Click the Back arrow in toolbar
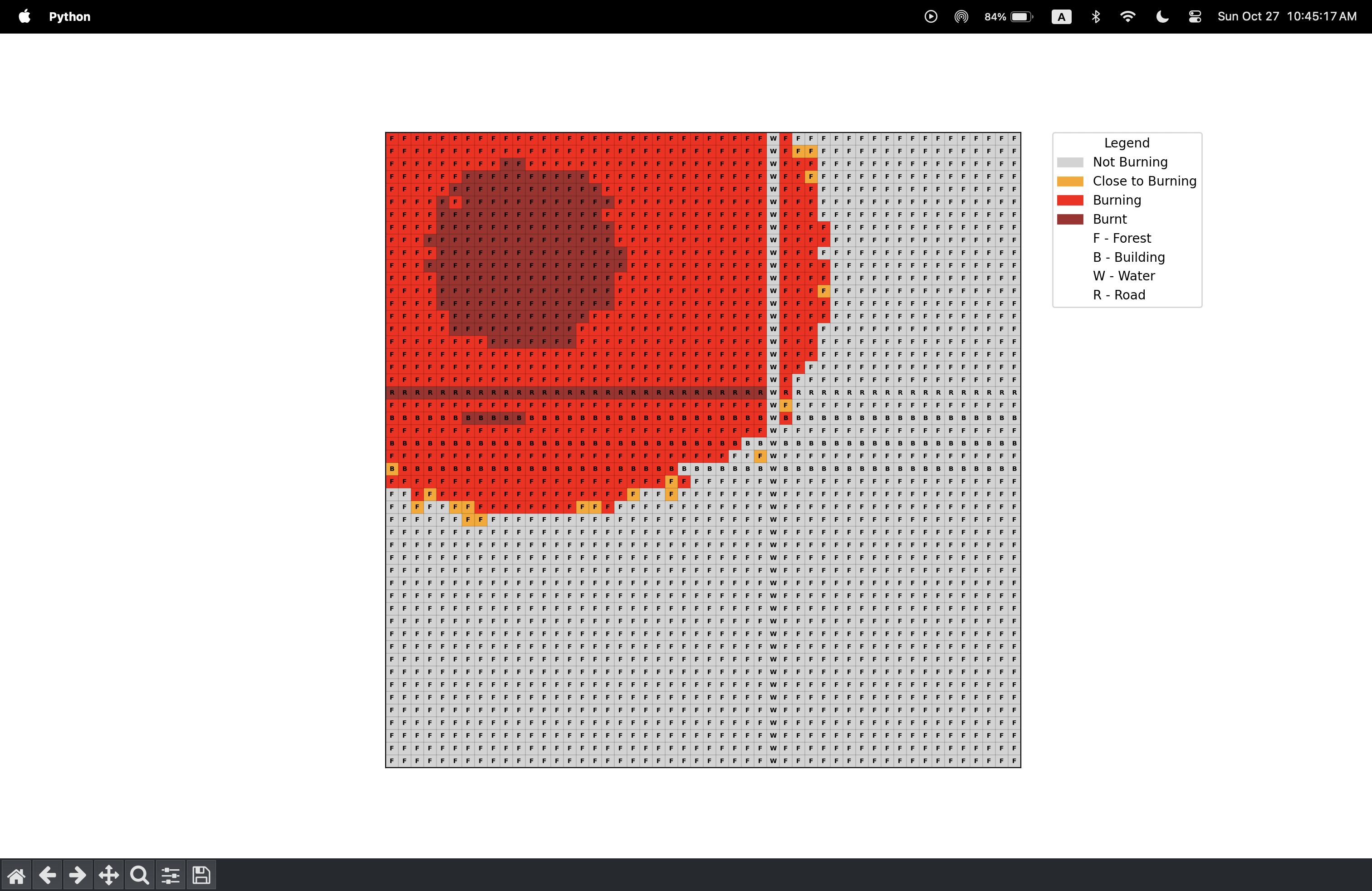1372x891 pixels. [x=47, y=876]
